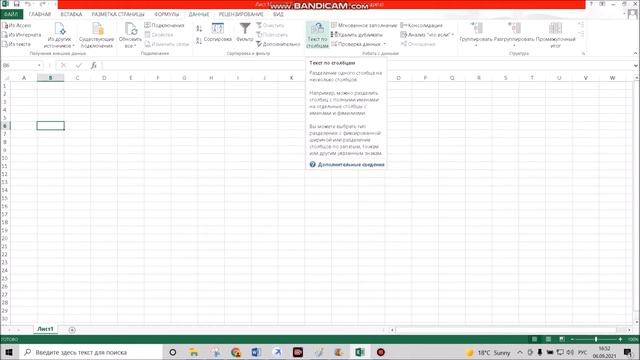Zoom in with the plus button
Viewport: 640px width, 360px height.
(x=620, y=339)
